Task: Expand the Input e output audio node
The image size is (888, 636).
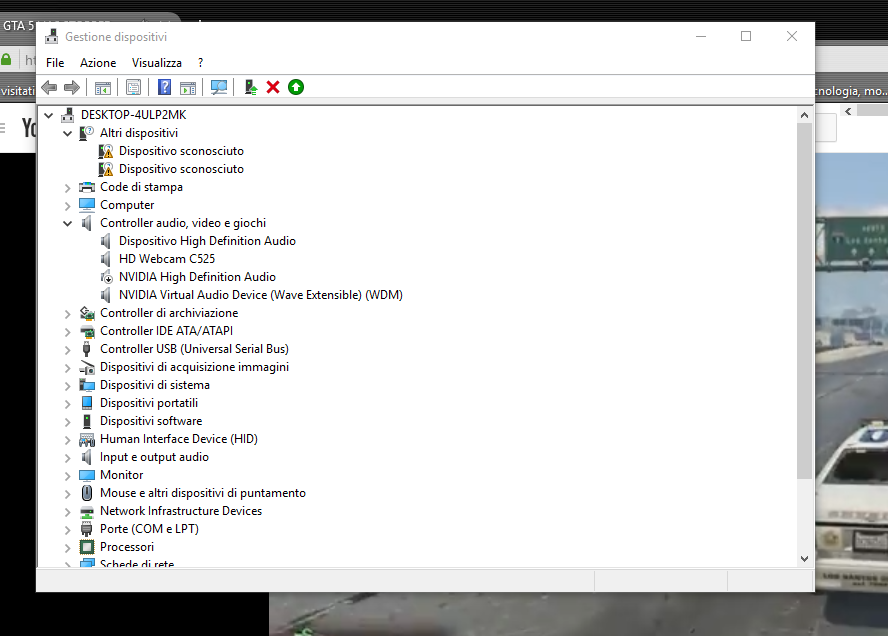Action: coord(67,458)
